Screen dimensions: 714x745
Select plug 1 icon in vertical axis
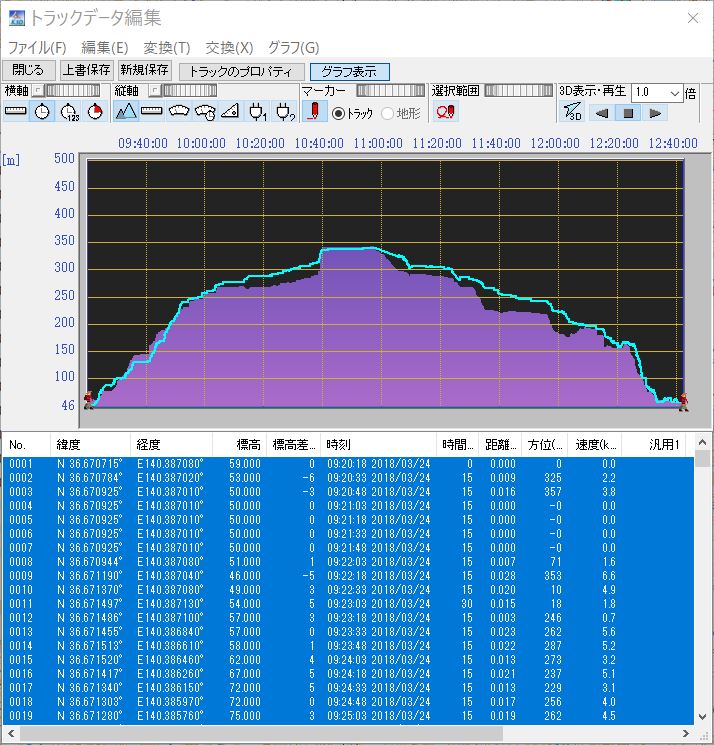tap(257, 112)
